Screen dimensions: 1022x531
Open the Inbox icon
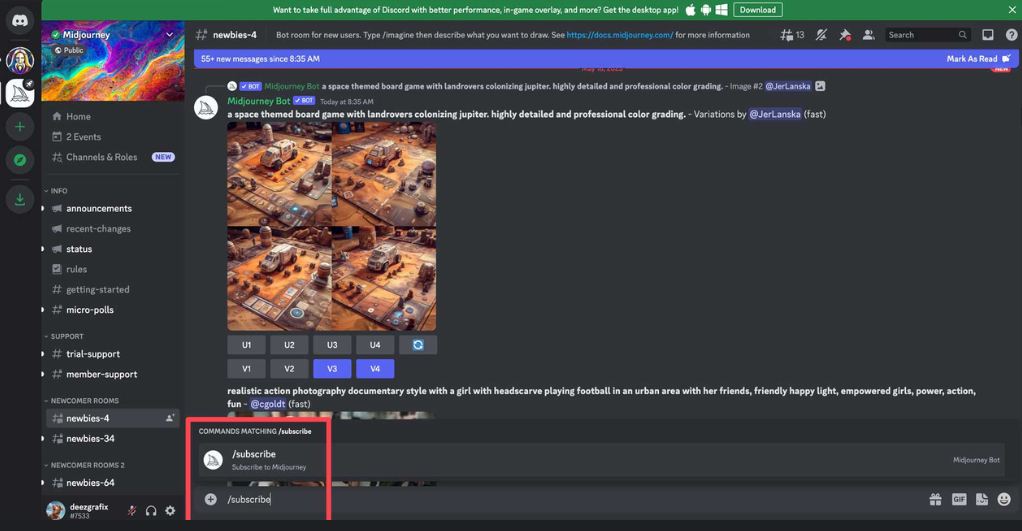[988, 35]
